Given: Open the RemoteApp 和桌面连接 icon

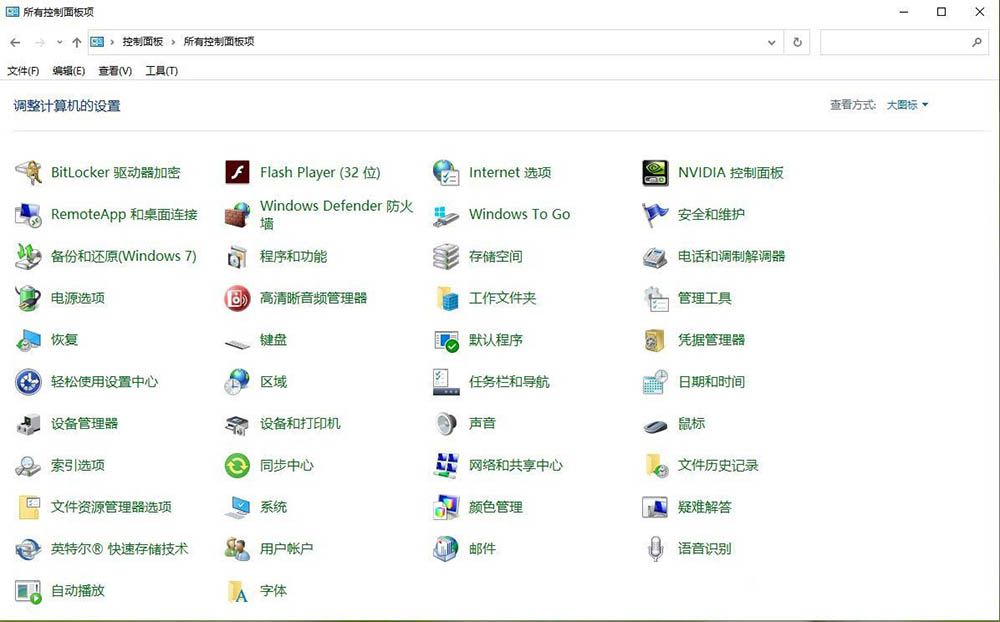Looking at the screenshot, I should click(x=28, y=214).
